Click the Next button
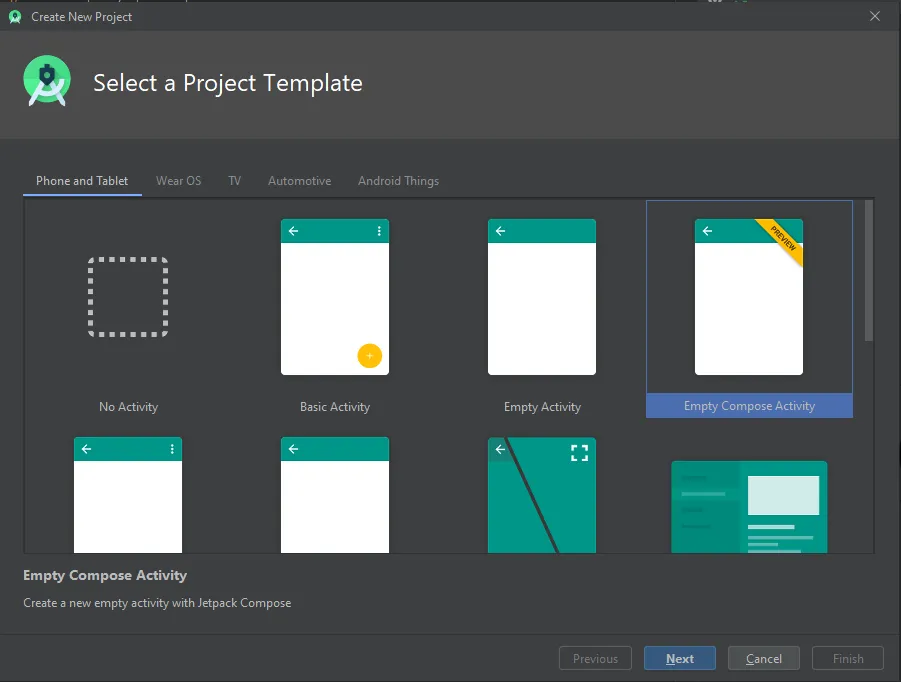The width and height of the screenshot is (901, 682). tap(680, 658)
